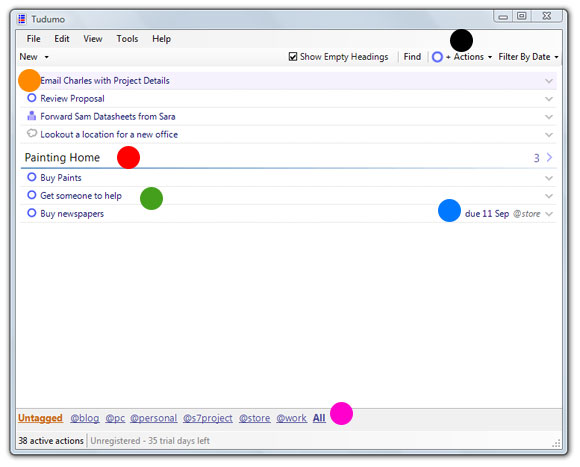
Task: Select the Painting Home heading
Action: pyautogui.click(x=62, y=158)
